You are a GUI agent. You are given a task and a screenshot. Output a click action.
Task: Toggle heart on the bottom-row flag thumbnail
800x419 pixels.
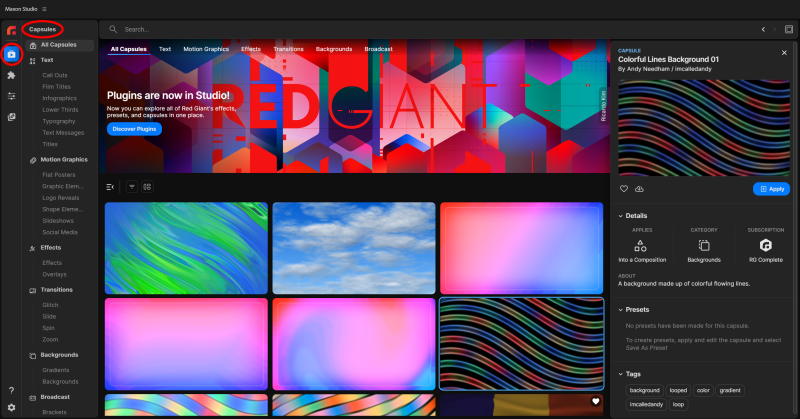[595, 402]
